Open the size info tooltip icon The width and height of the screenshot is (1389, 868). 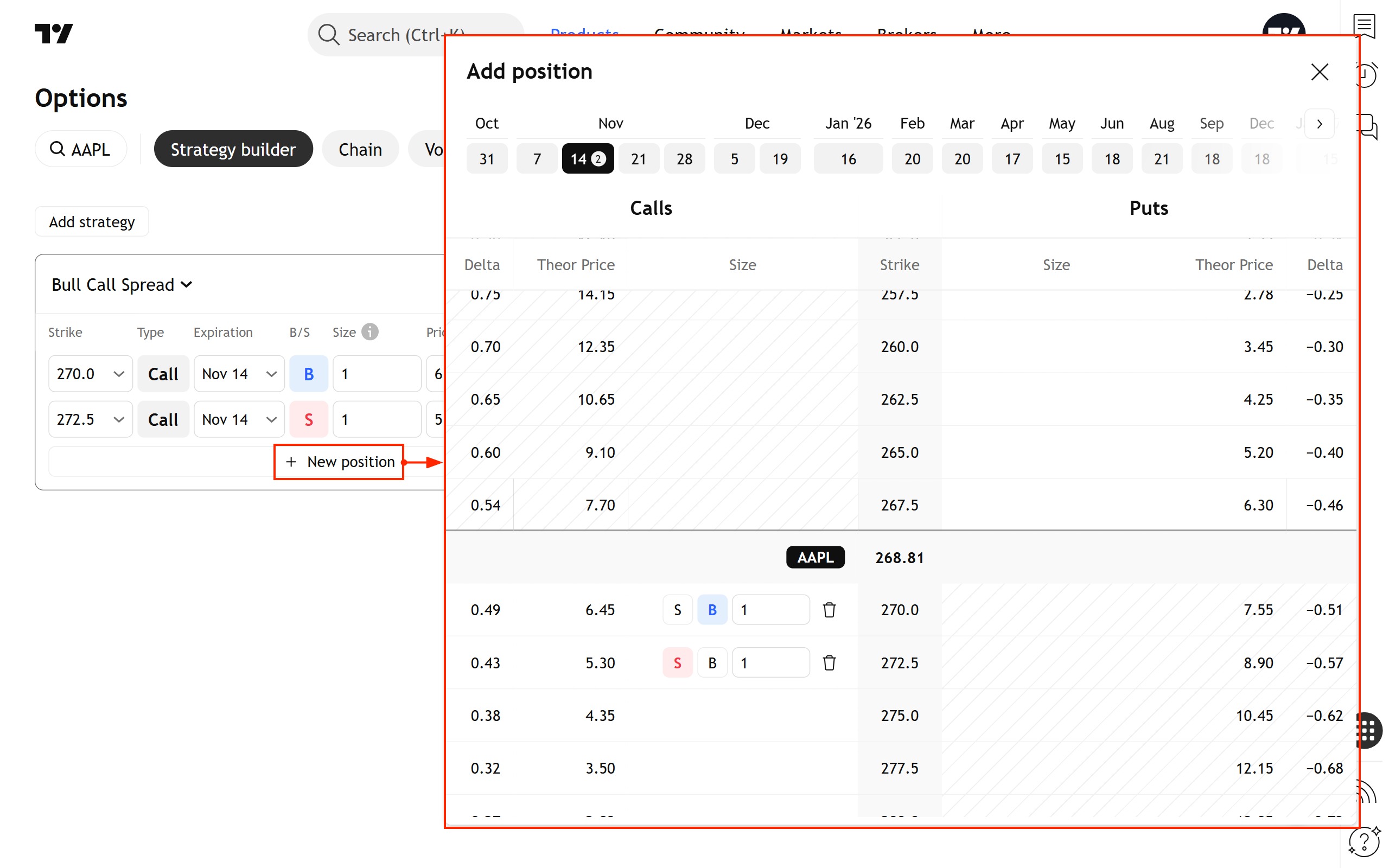coord(370,332)
